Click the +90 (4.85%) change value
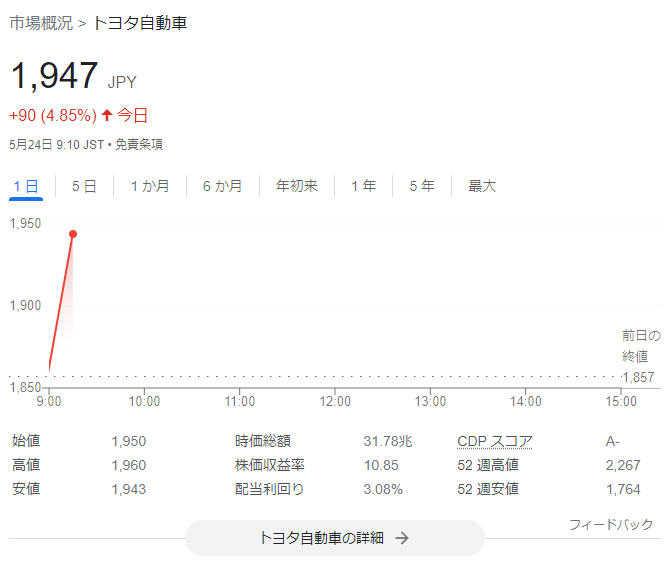Screen dimensions: 664x561 coord(53,115)
